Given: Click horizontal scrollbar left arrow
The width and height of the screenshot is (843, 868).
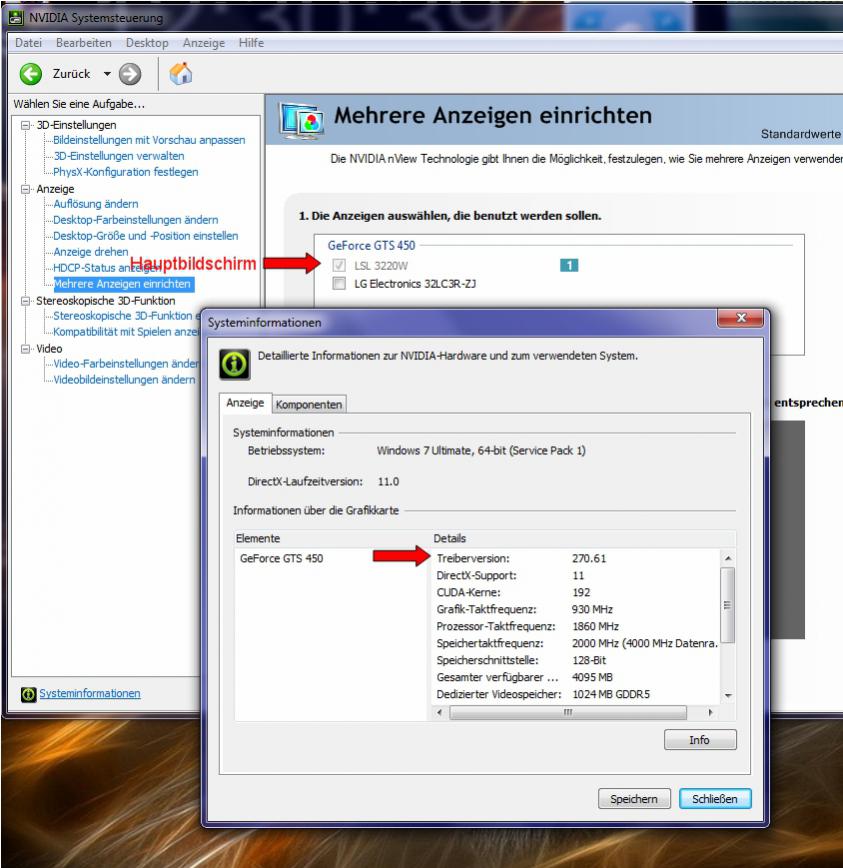Looking at the screenshot, I should 439,712.
